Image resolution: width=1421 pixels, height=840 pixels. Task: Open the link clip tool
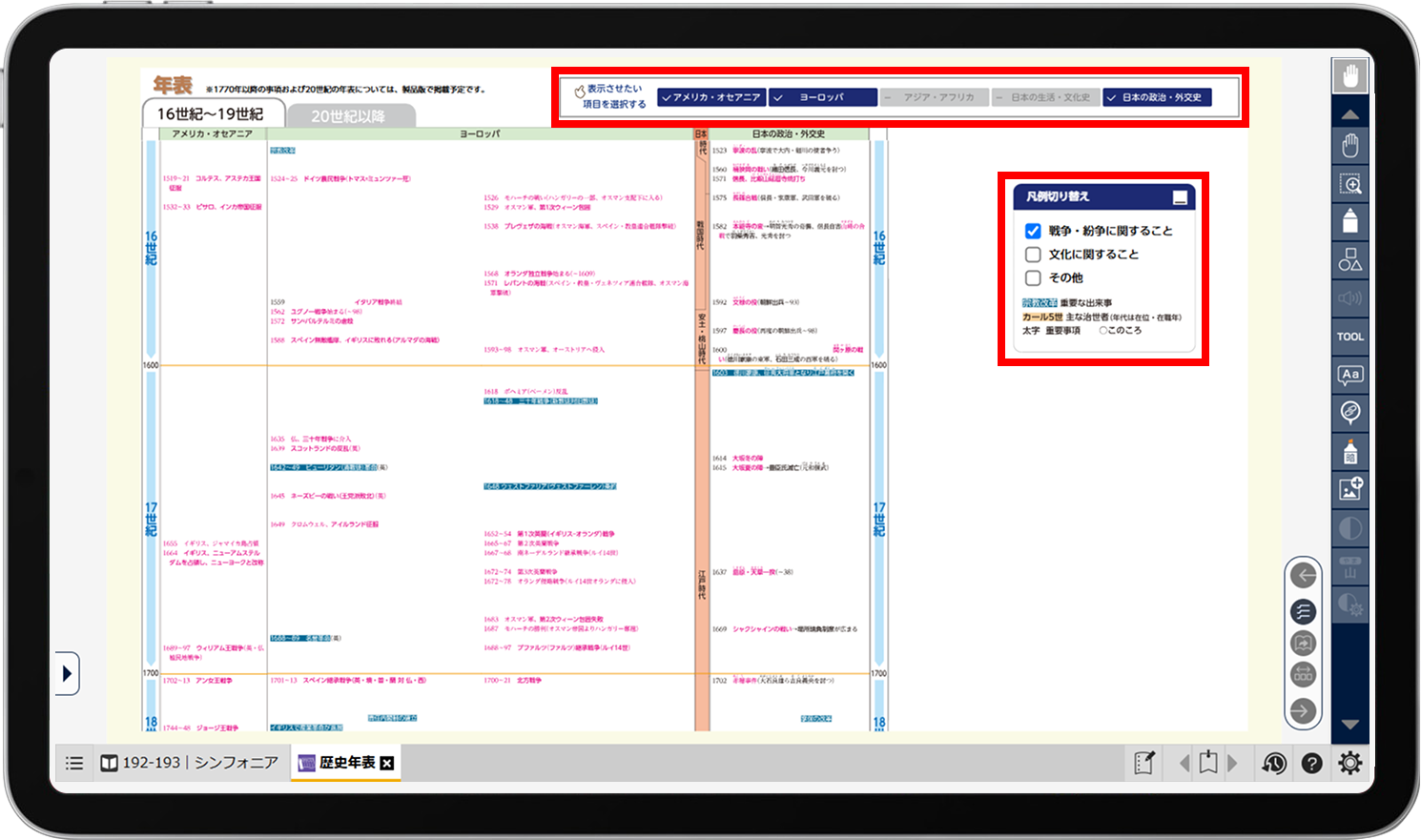pyautogui.click(x=1349, y=413)
